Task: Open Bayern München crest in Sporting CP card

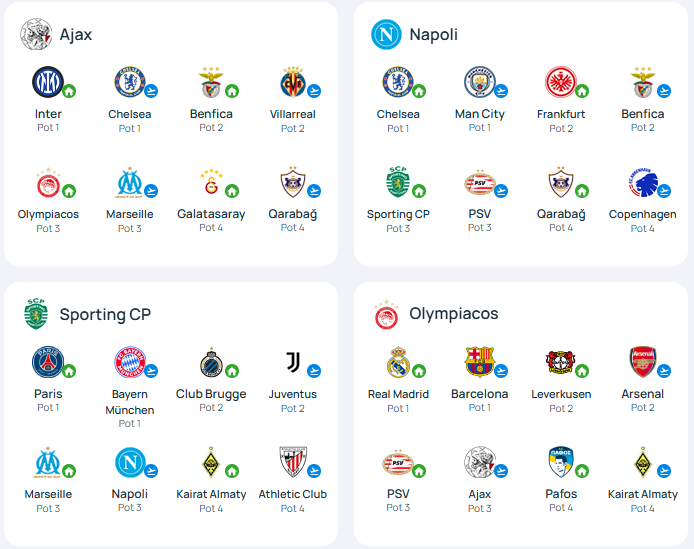Action: pos(130,362)
